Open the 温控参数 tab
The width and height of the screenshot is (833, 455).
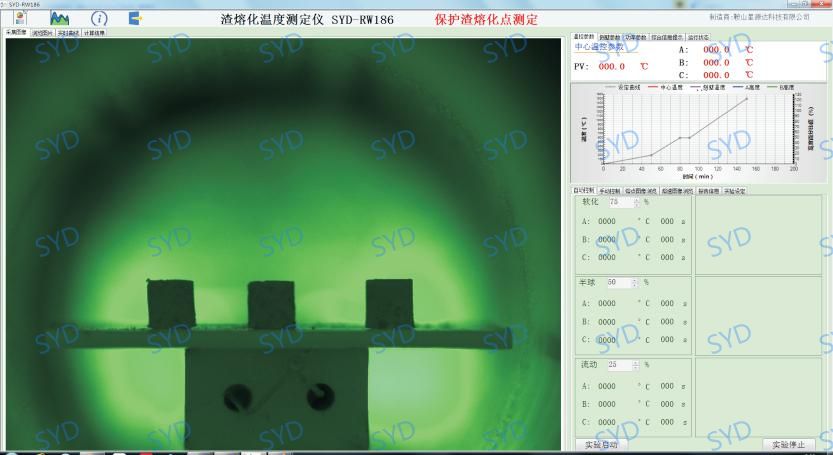coord(584,37)
